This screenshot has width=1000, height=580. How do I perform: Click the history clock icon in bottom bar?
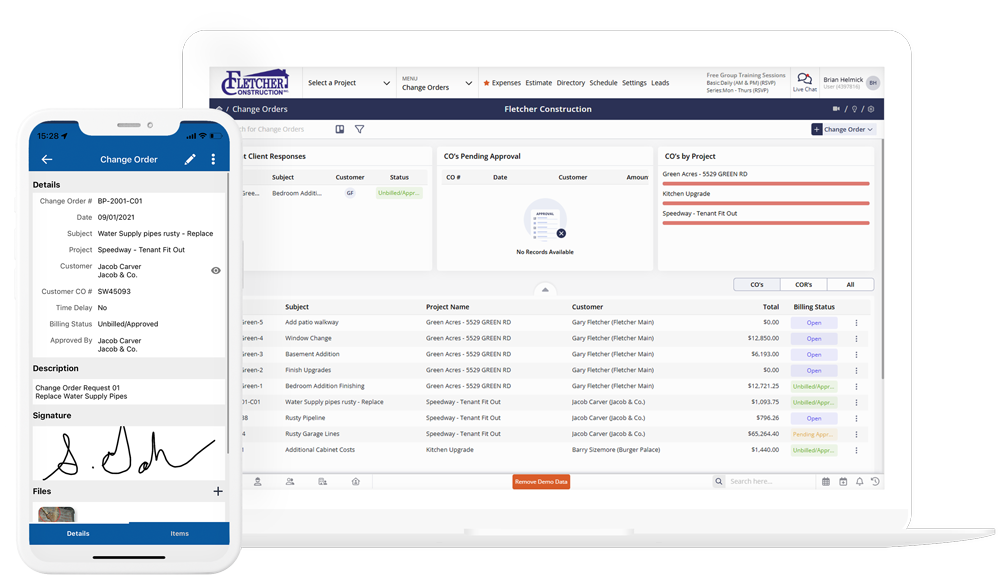(x=875, y=482)
